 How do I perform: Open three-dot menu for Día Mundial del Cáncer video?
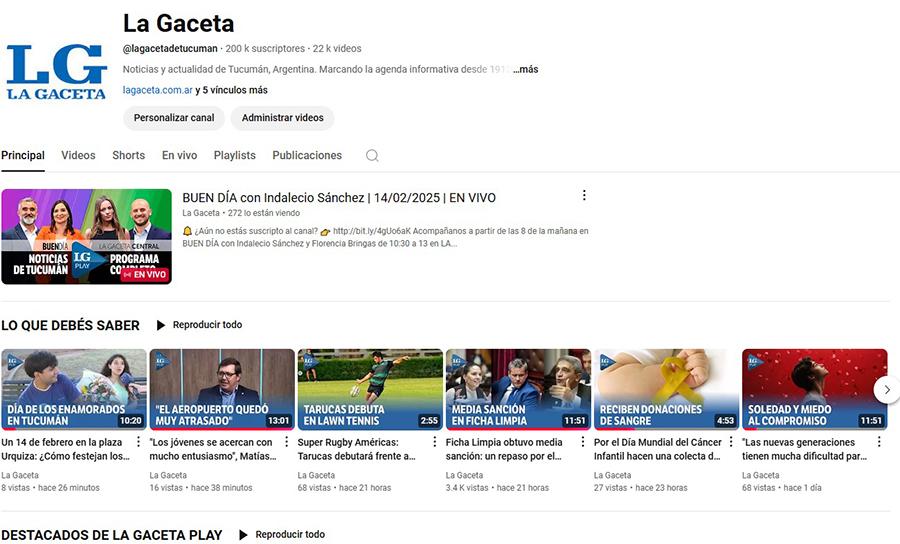click(731, 442)
